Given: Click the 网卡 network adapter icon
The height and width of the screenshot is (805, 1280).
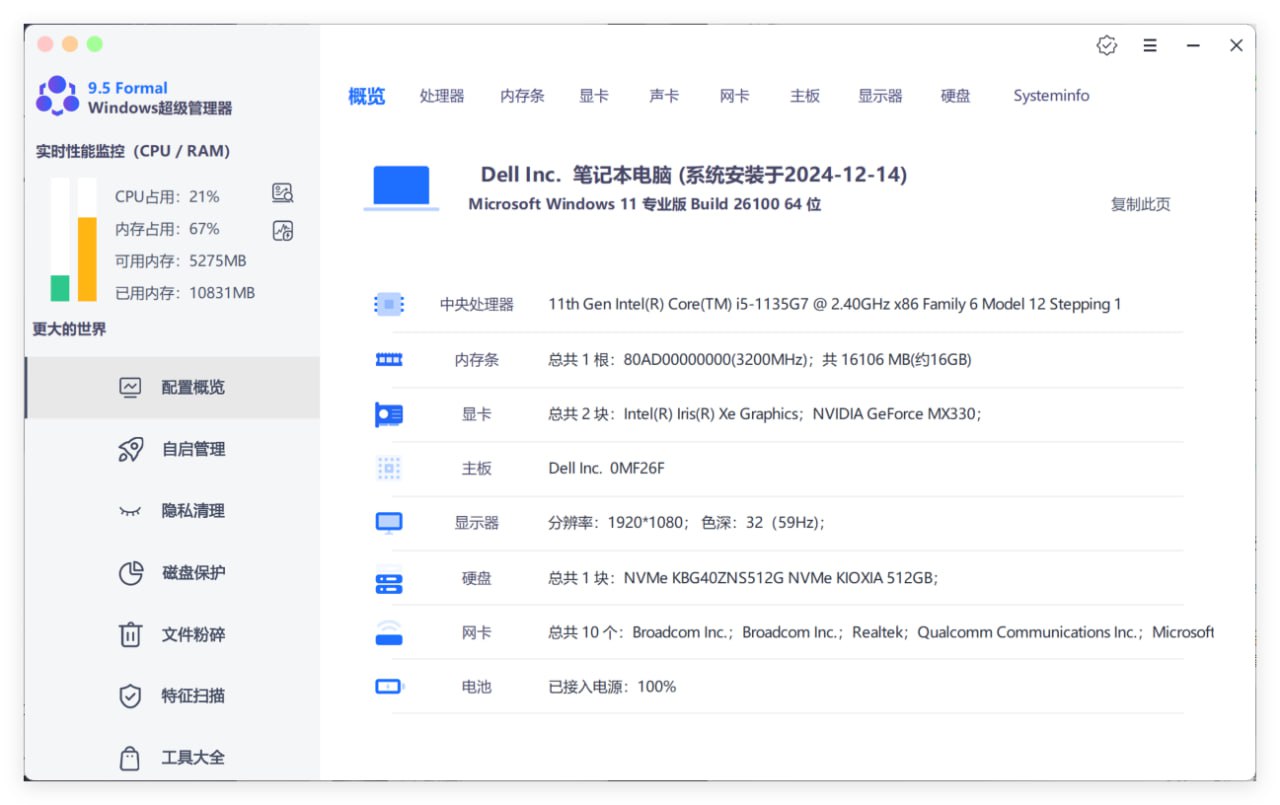Looking at the screenshot, I should click(389, 633).
